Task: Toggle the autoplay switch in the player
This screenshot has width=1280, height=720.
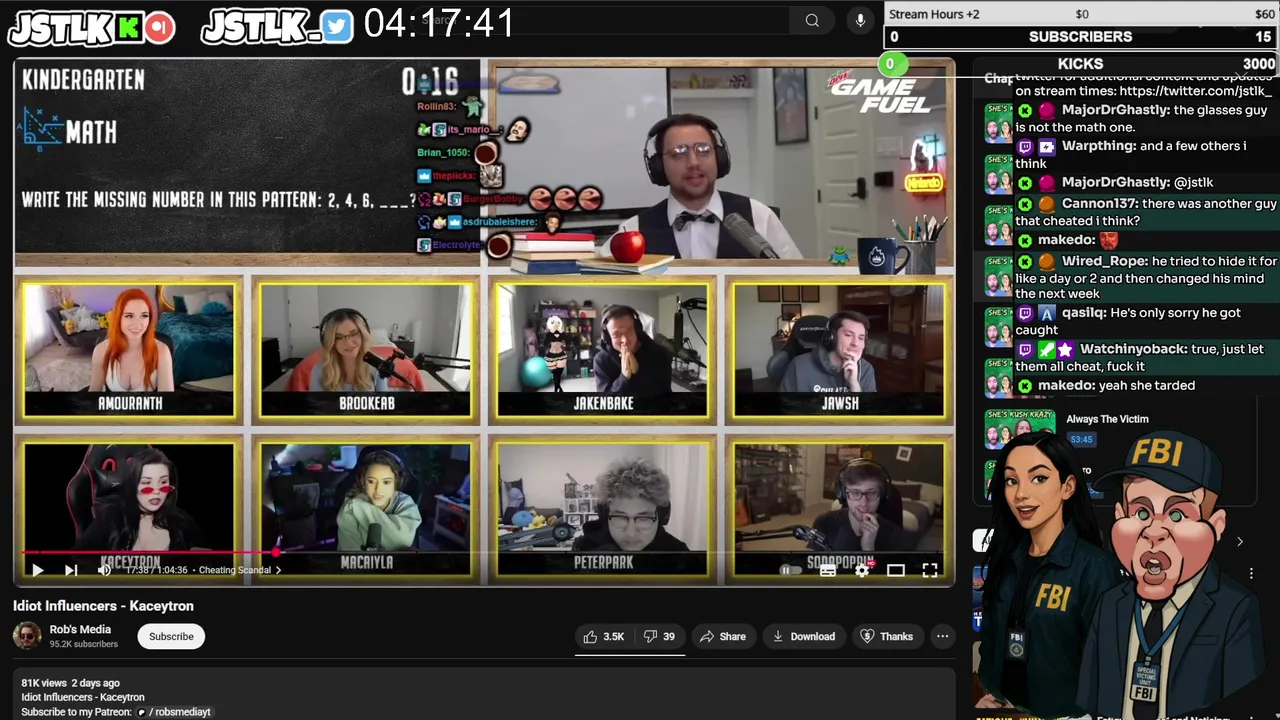Action: tap(791, 570)
